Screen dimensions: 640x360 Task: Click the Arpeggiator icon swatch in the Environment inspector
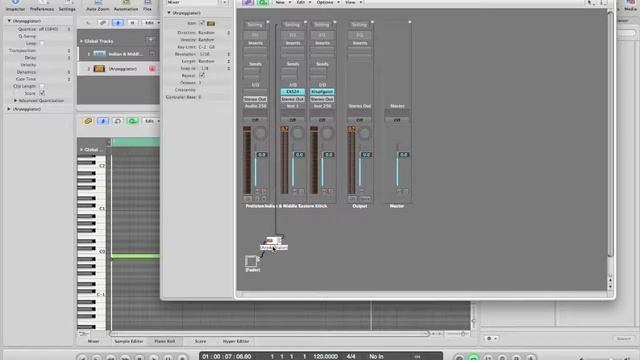pyautogui.click(x=211, y=24)
